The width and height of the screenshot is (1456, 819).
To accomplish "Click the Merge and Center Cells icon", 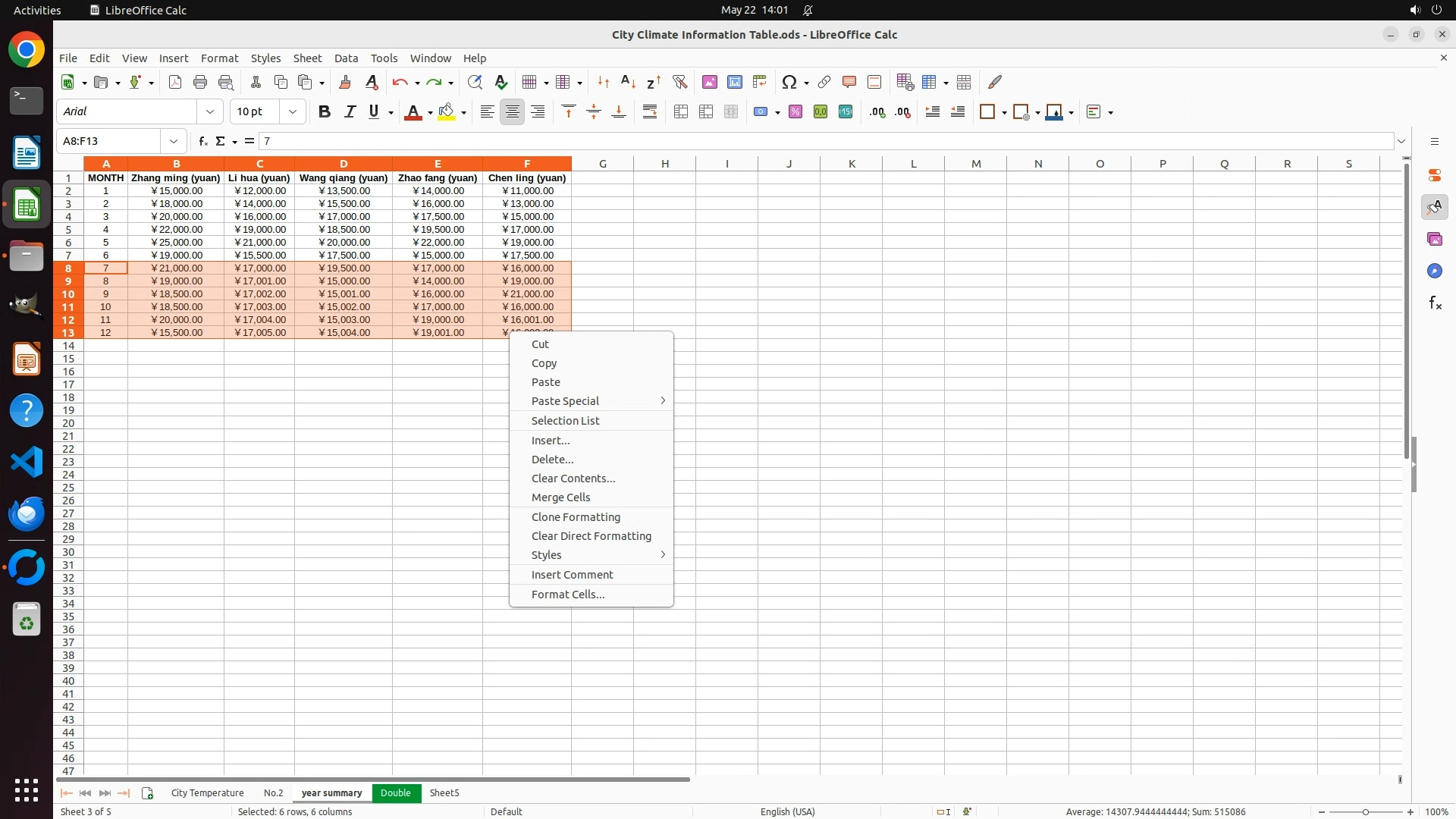I will (681, 111).
